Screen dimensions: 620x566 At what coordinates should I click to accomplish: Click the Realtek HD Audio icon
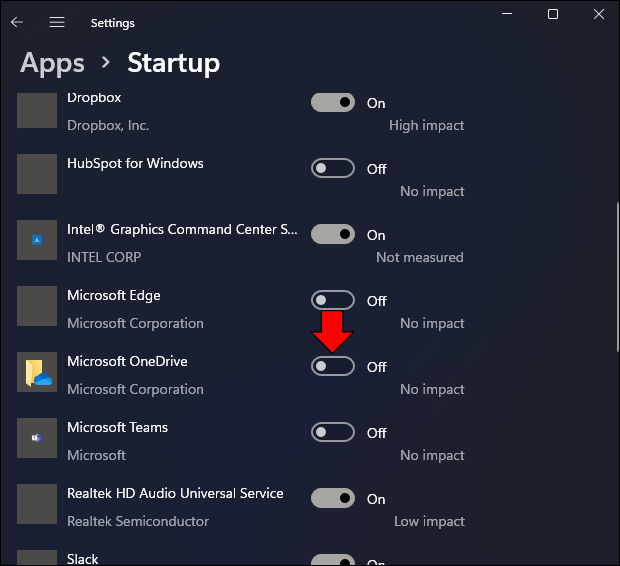[38, 504]
